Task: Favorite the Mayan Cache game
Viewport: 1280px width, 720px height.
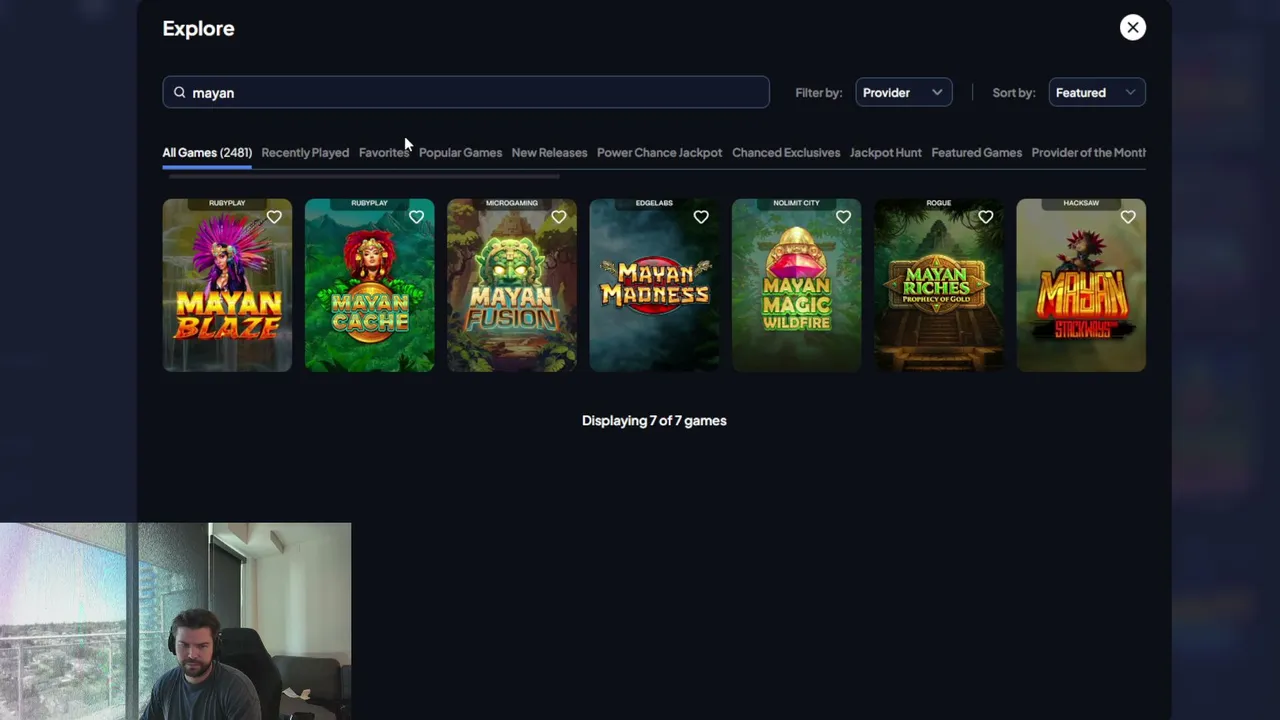Action: click(x=416, y=217)
